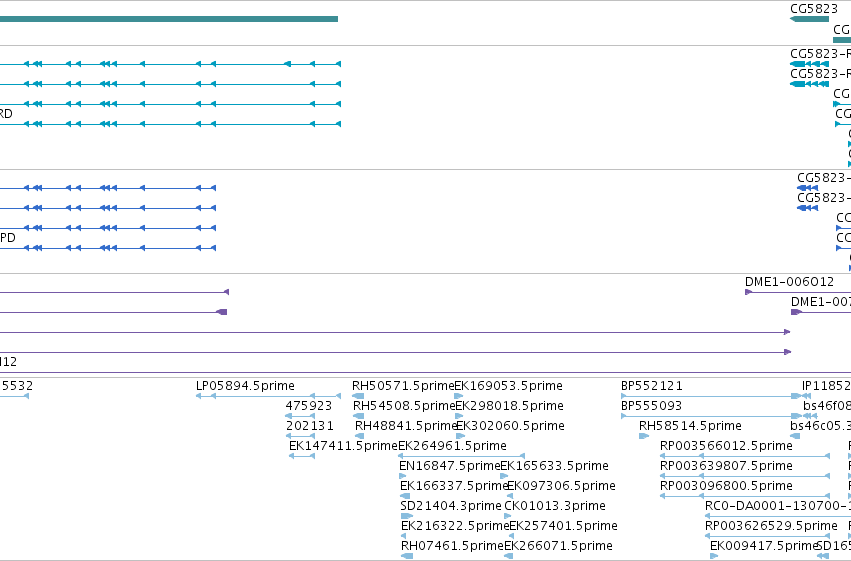Select the spliced alignment beneath EK264961.5prime
851x561 pixels.
[461, 456]
